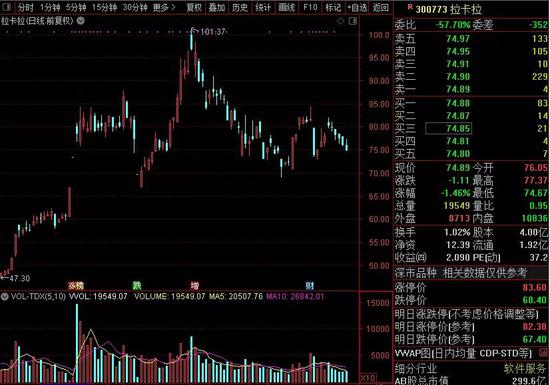Select the 买五 74.80 row

coord(471,154)
